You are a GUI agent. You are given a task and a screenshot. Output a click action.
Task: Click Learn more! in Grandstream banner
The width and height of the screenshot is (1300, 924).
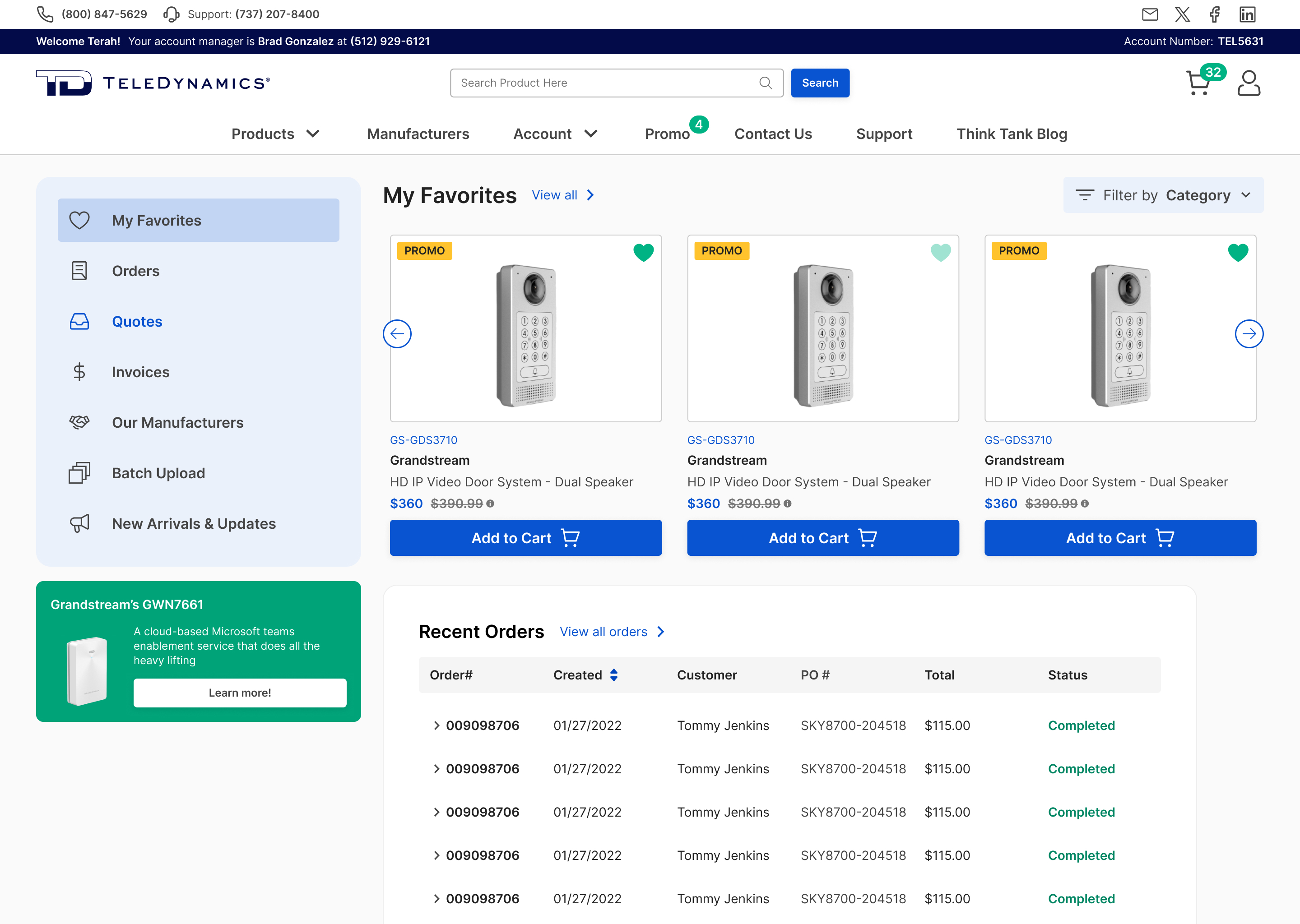[240, 693]
